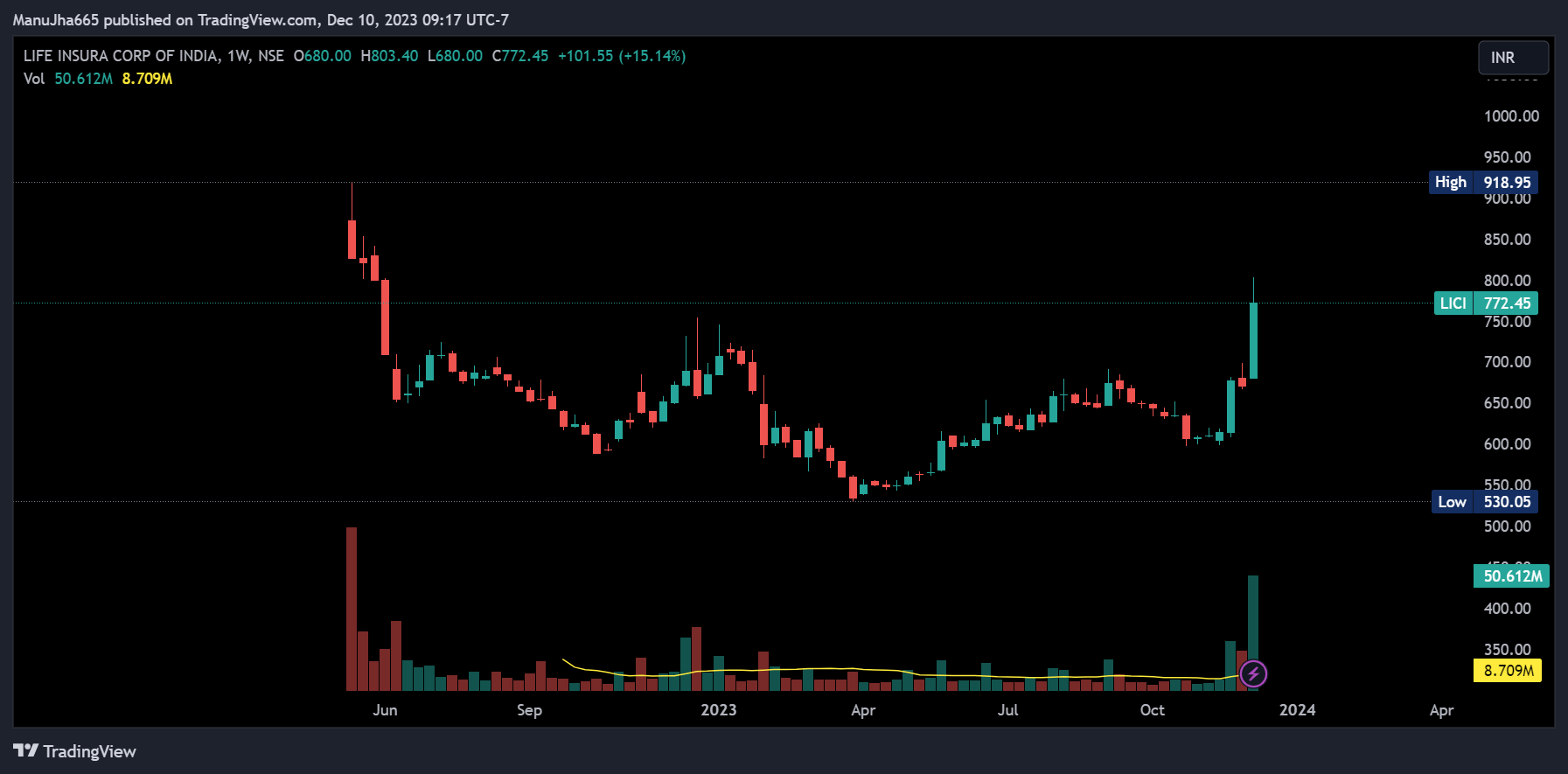Screen dimensions: 1568x774
Task: Click the LICI 772.45 price label
Action: [x=1486, y=303]
